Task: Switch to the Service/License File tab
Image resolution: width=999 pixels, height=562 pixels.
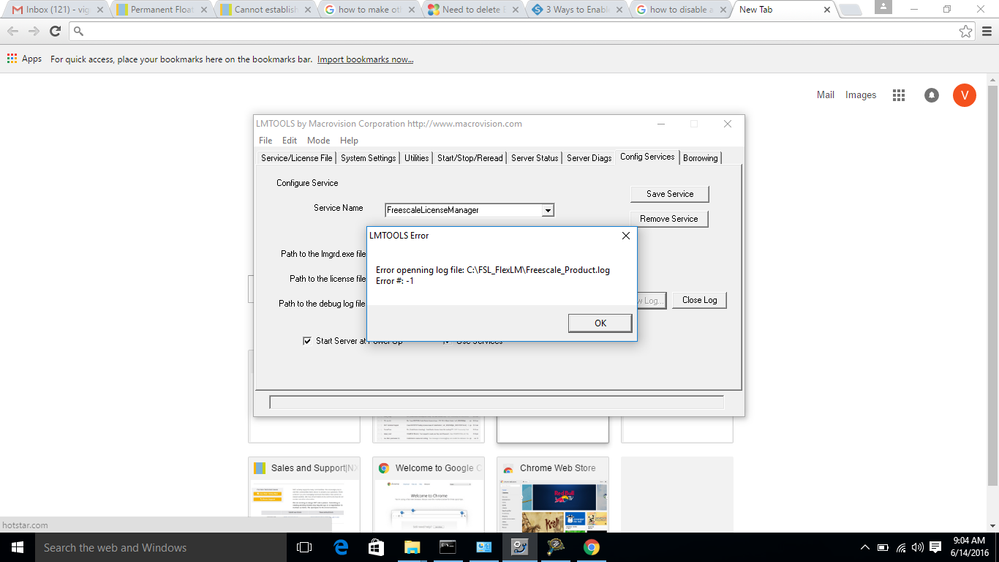Action: coord(296,158)
